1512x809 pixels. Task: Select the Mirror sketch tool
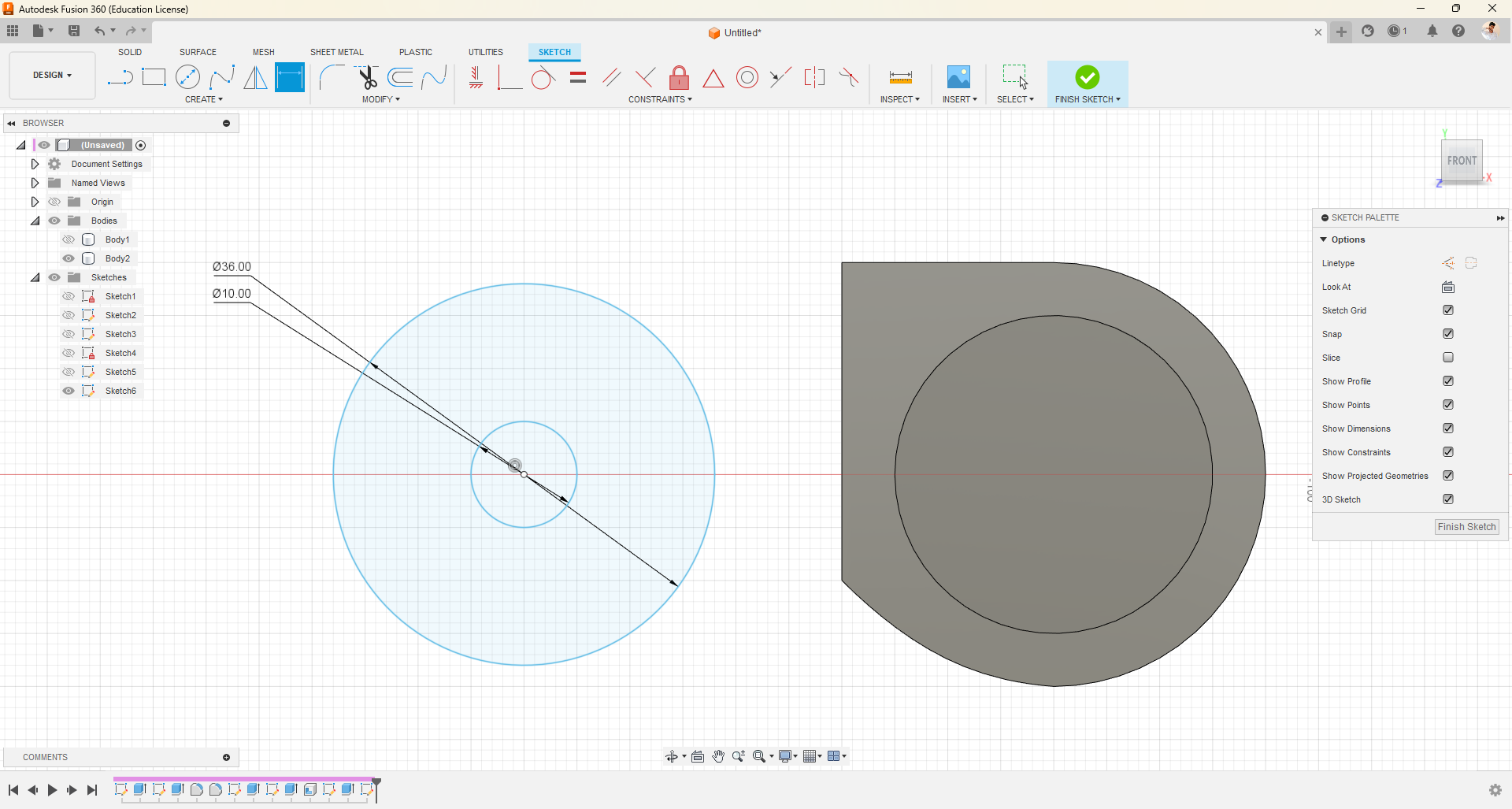(255, 77)
